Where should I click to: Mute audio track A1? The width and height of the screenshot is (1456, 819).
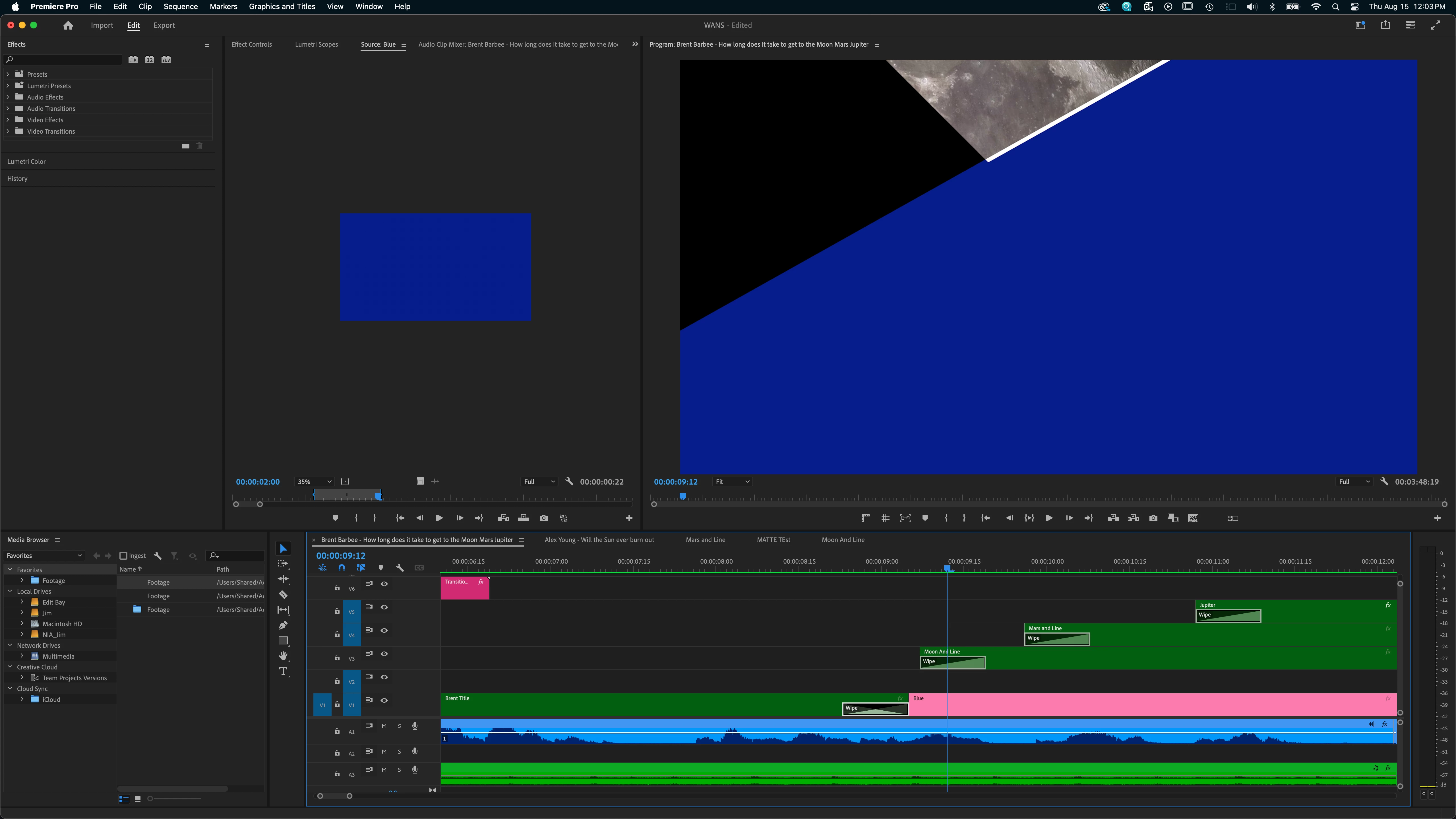(384, 726)
